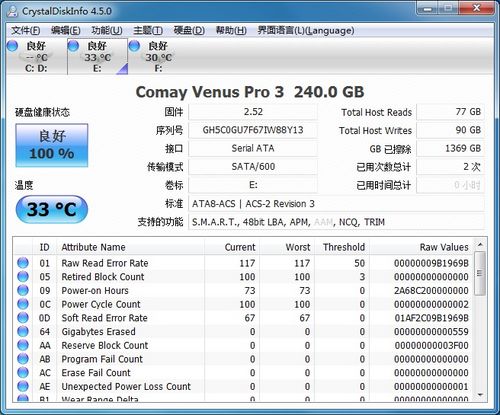Open the 帮助(H) menu
This screenshot has height=415, width=500.
pyautogui.click(x=231, y=30)
